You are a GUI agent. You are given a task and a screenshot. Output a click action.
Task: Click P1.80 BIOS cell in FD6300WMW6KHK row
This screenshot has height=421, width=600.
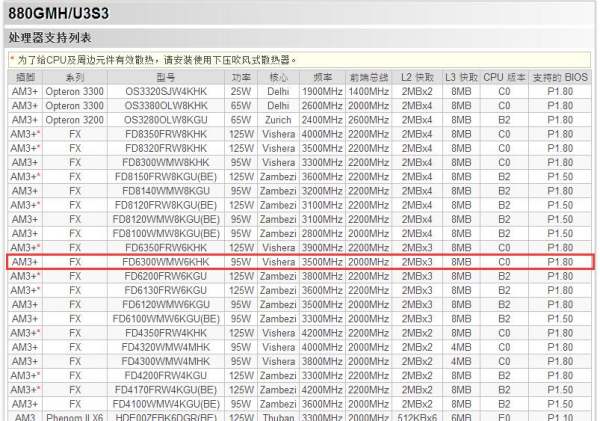[x=560, y=262]
